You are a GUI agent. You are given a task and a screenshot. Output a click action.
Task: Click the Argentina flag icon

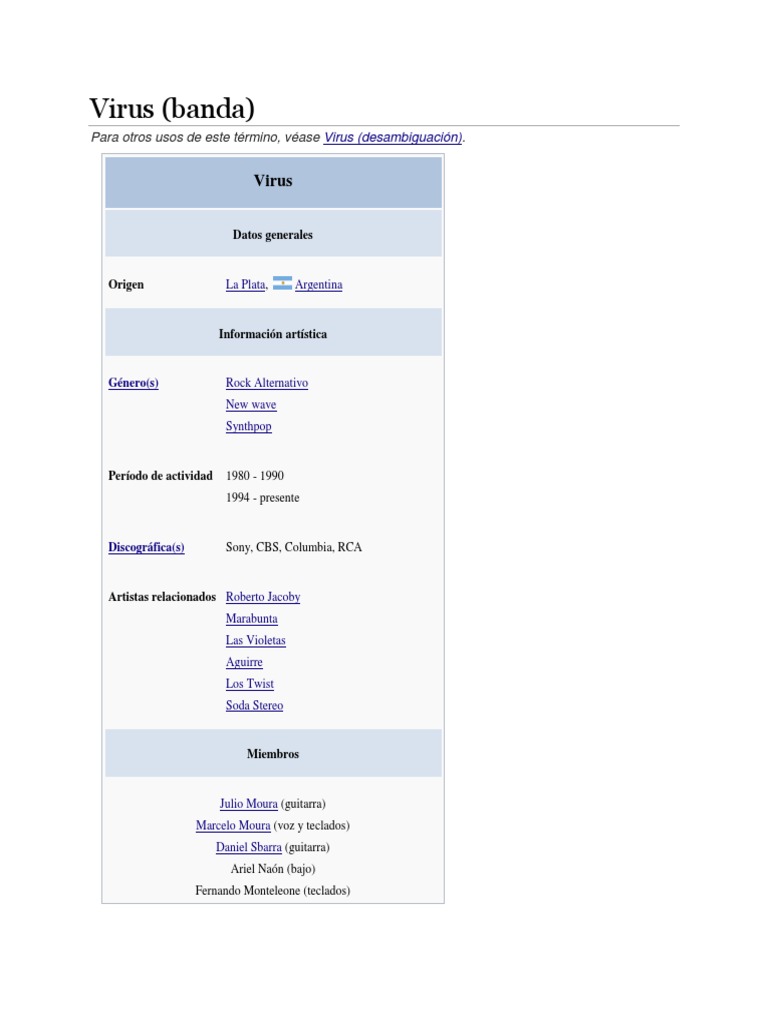[x=282, y=283]
